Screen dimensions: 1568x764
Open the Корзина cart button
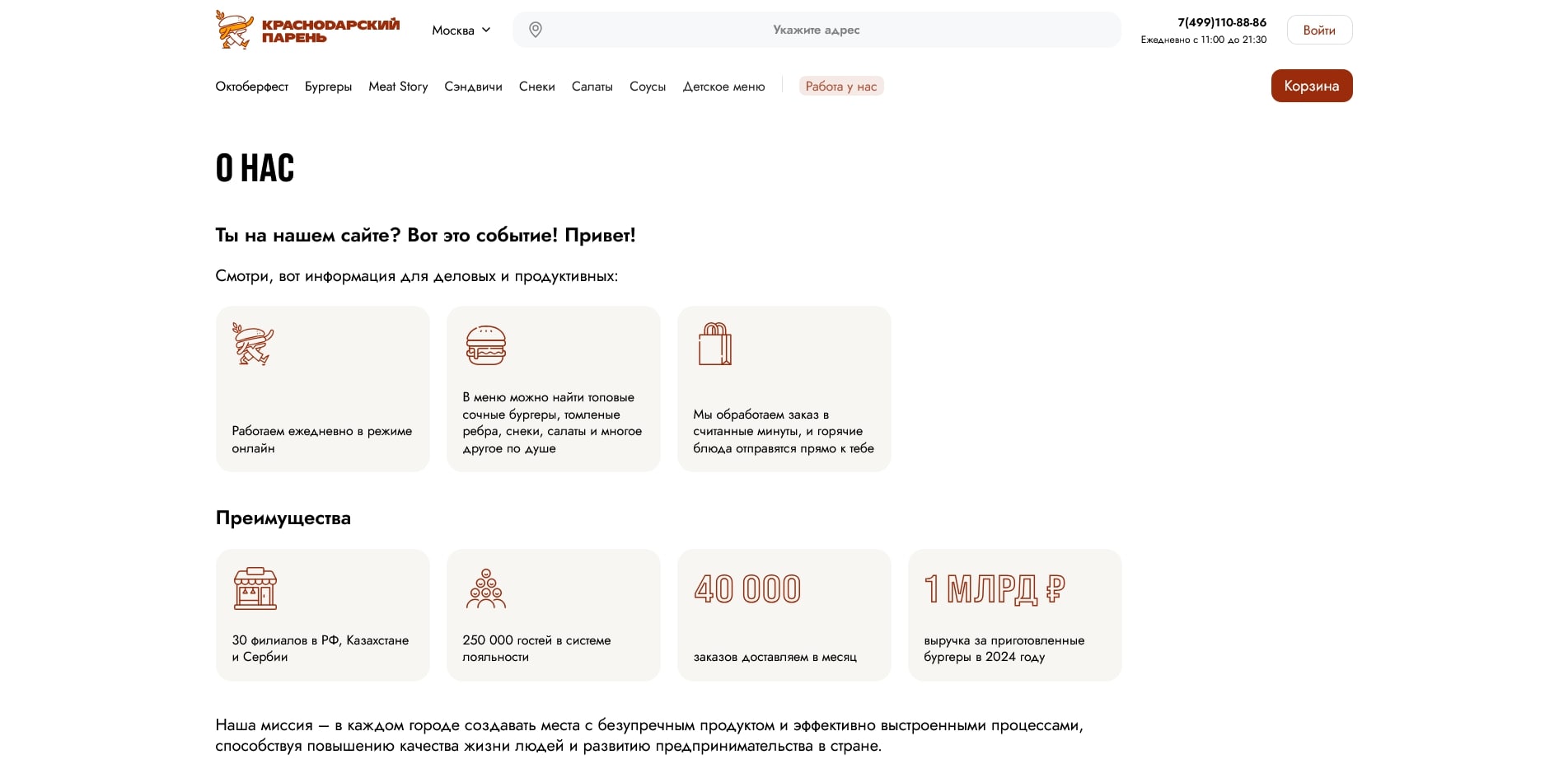point(1311,86)
